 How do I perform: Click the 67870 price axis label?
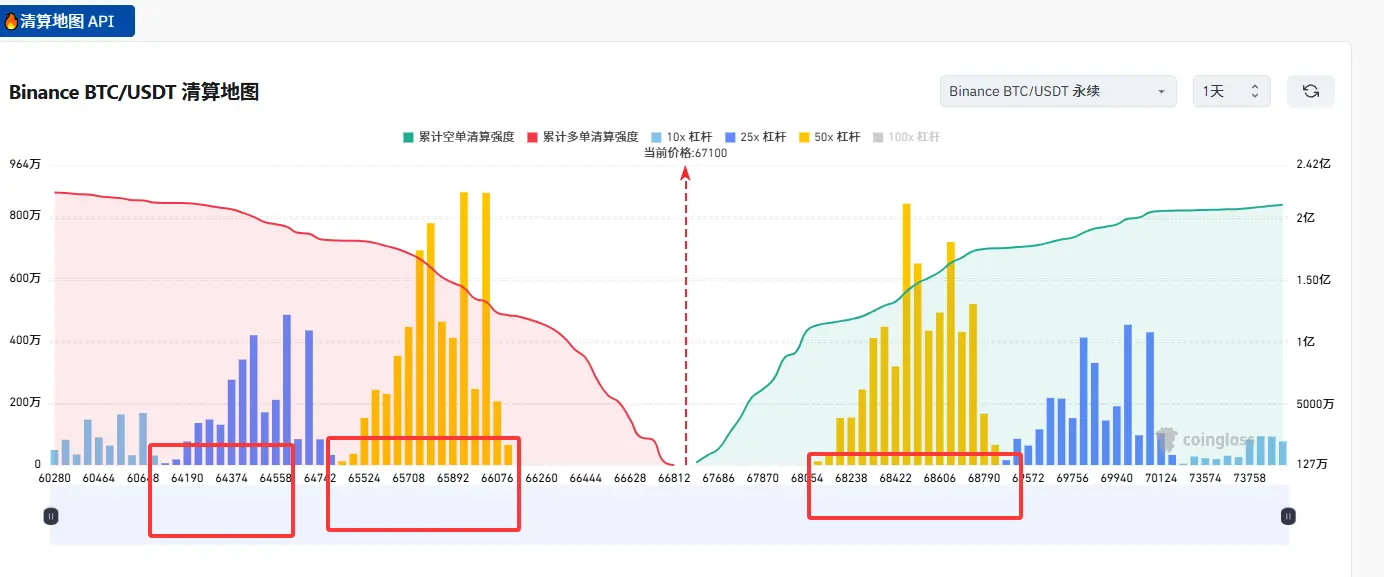(762, 479)
